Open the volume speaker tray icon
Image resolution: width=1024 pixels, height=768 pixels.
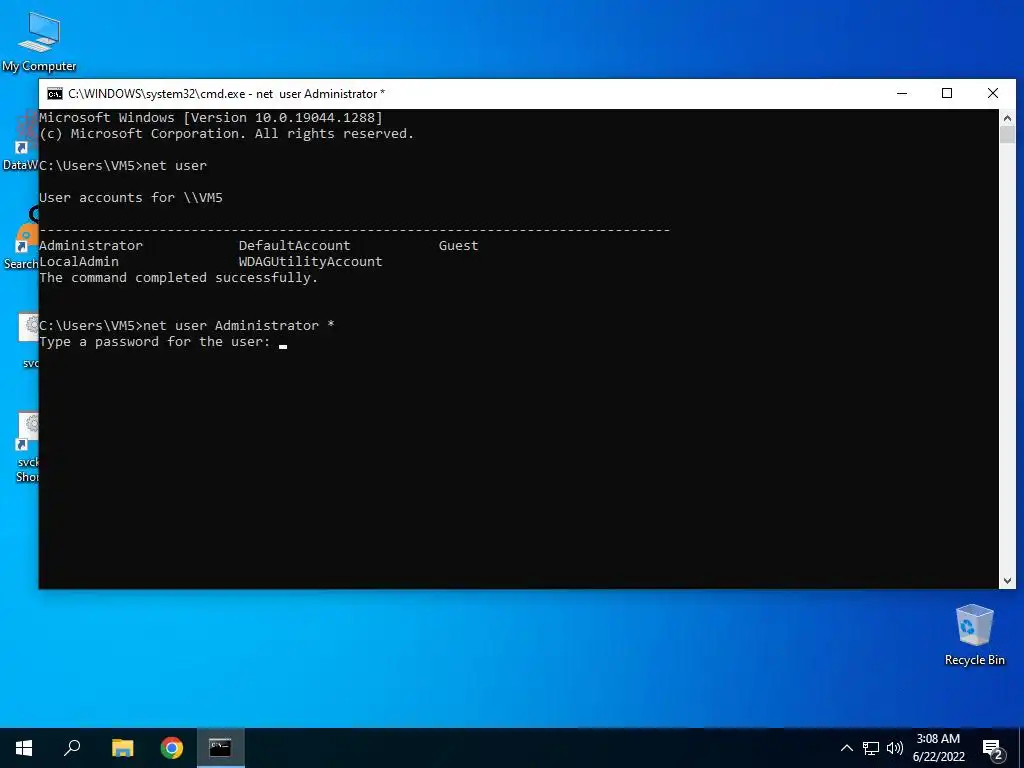[x=895, y=748]
